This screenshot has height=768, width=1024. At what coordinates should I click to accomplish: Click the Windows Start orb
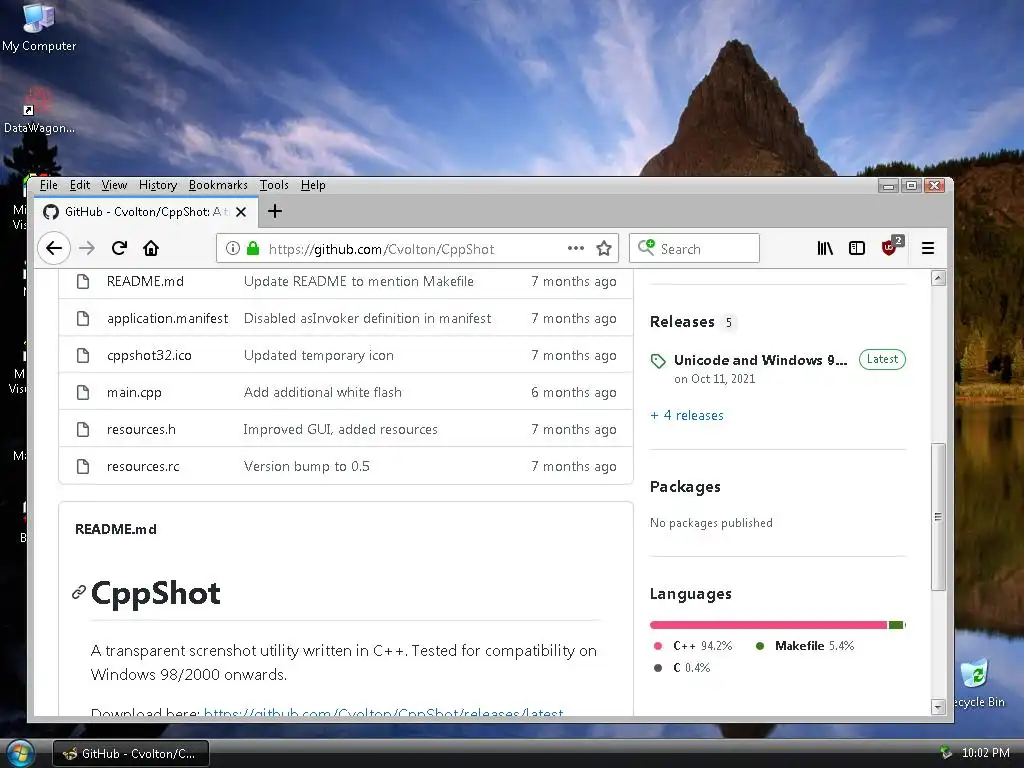pyautogui.click(x=20, y=752)
